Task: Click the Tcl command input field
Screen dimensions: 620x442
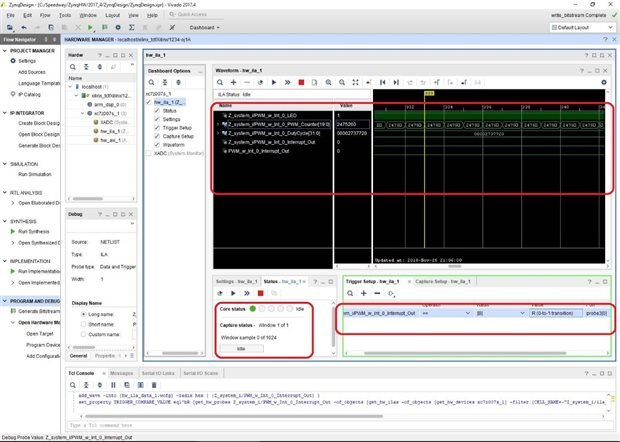Action: [200, 424]
